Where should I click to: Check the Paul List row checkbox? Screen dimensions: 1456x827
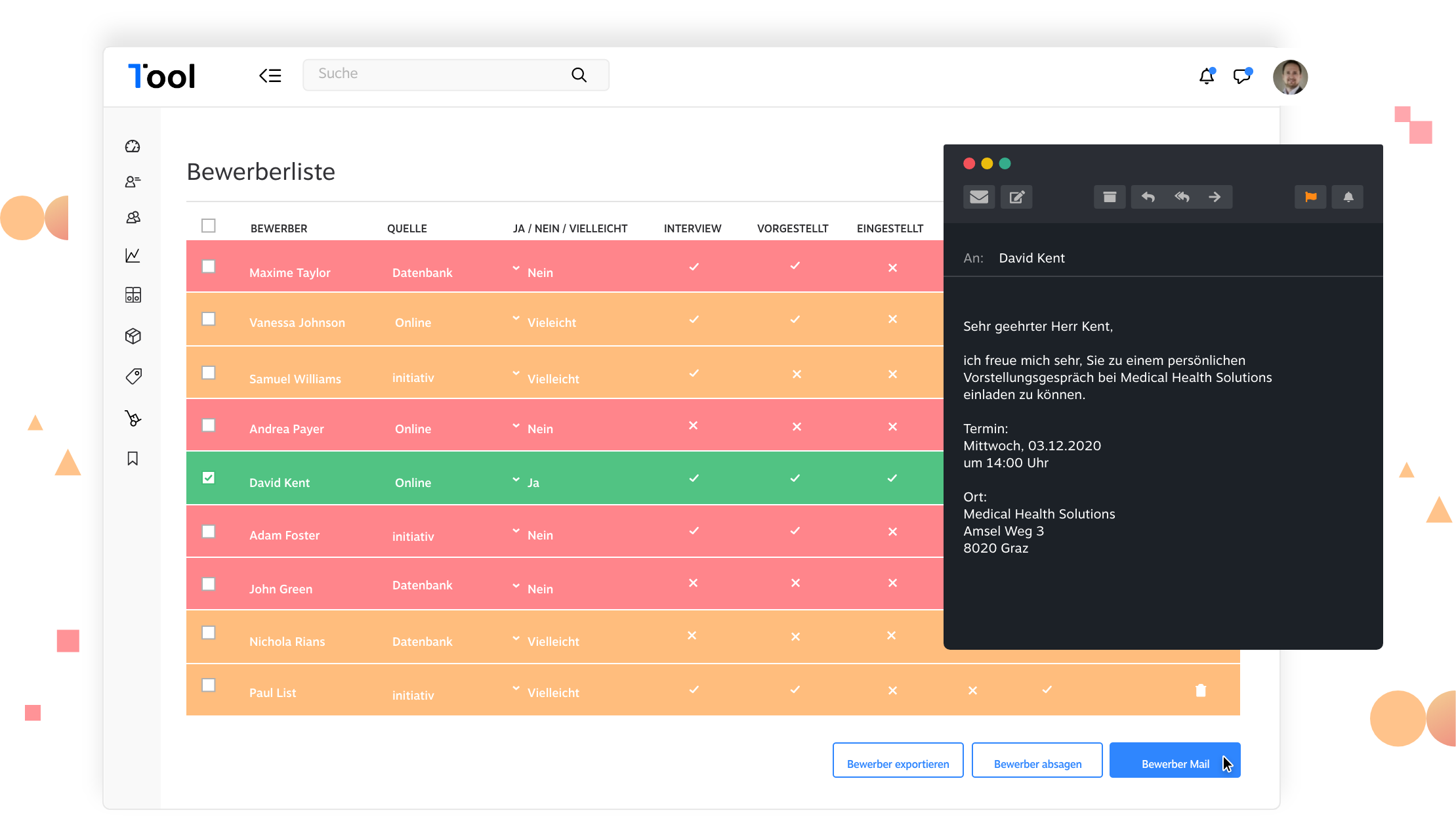209,685
